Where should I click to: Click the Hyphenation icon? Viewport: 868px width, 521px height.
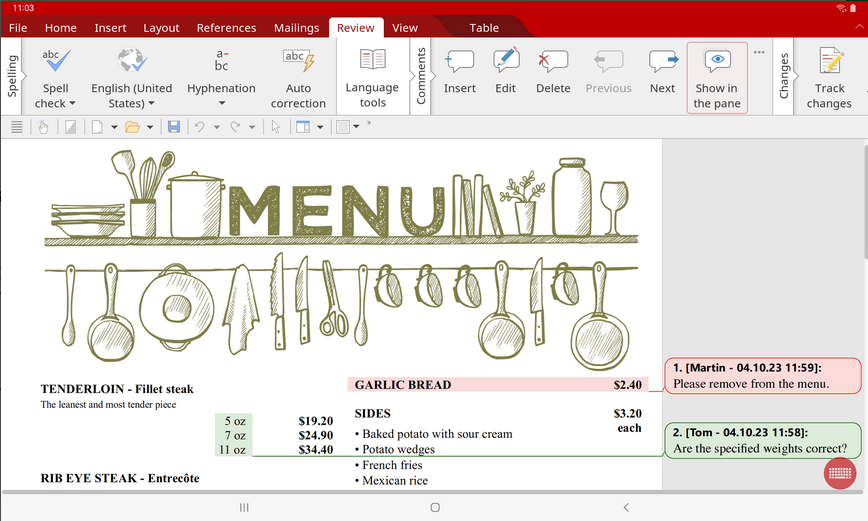tap(221, 61)
